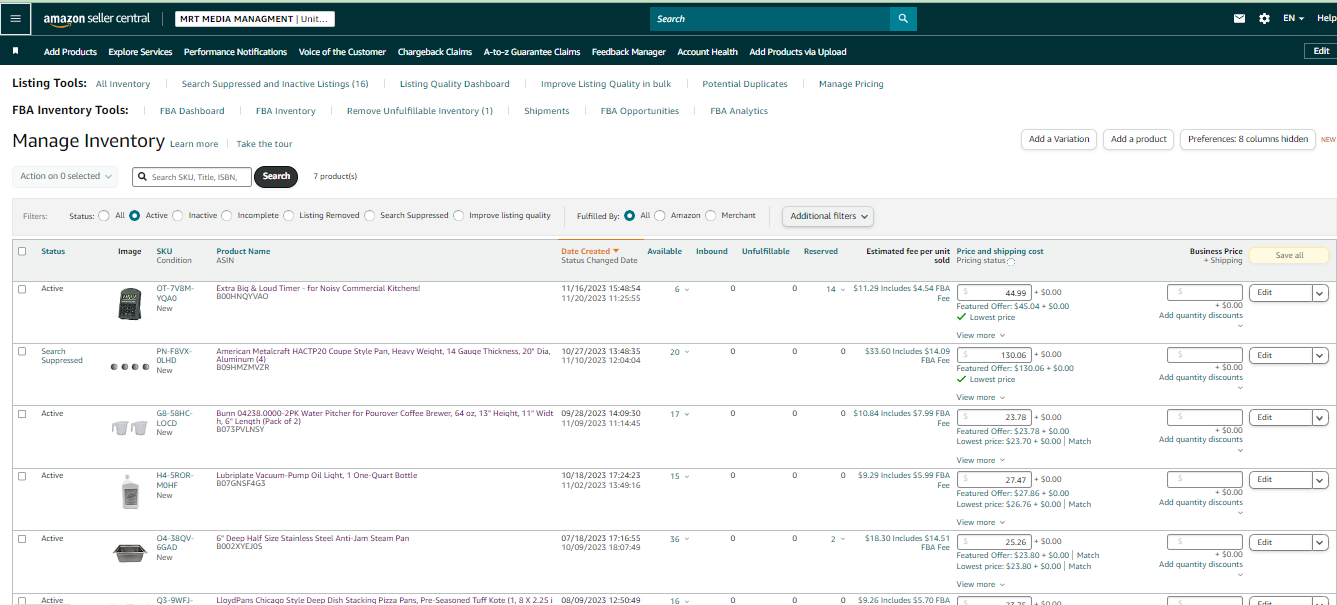Open the mail messages icon

pyautogui.click(x=1240, y=18)
